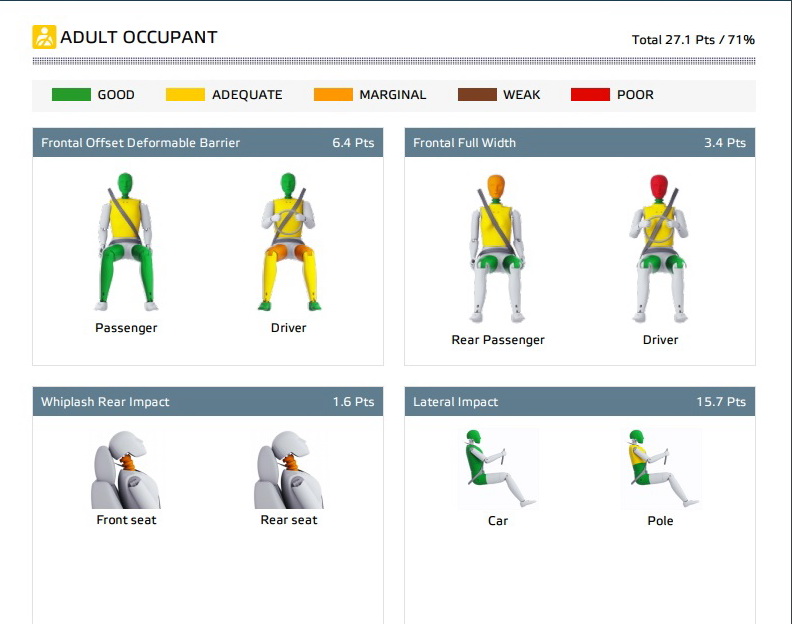Click the green GOOD legend swatch
The image size is (792, 624).
click(x=71, y=94)
